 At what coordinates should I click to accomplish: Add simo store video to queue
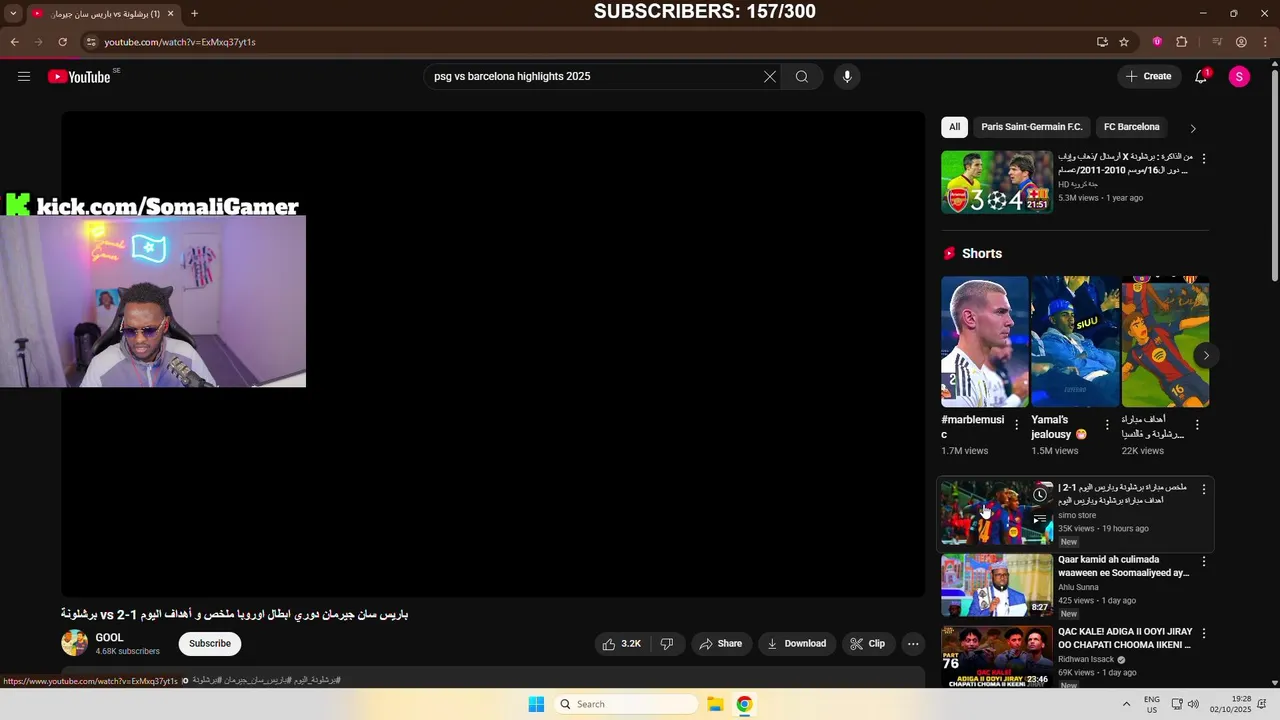pyautogui.click(x=1040, y=520)
